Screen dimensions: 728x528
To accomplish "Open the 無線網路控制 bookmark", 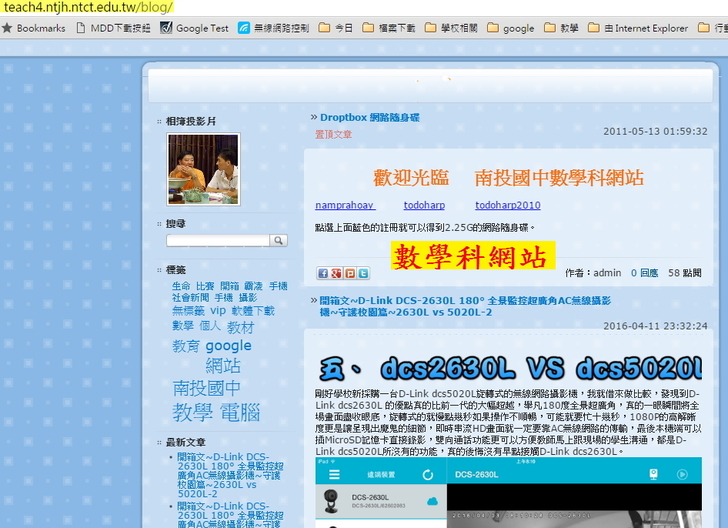I will point(273,28).
